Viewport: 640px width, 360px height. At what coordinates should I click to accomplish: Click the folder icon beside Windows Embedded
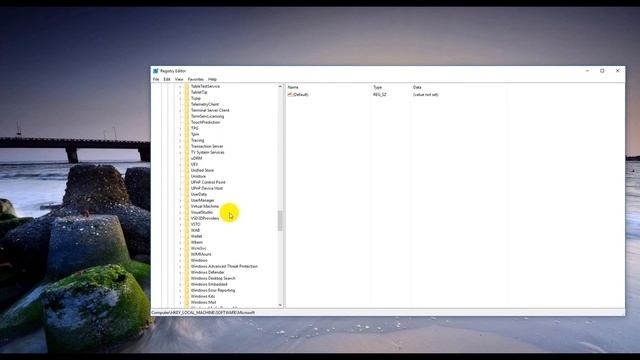click(x=187, y=284)
